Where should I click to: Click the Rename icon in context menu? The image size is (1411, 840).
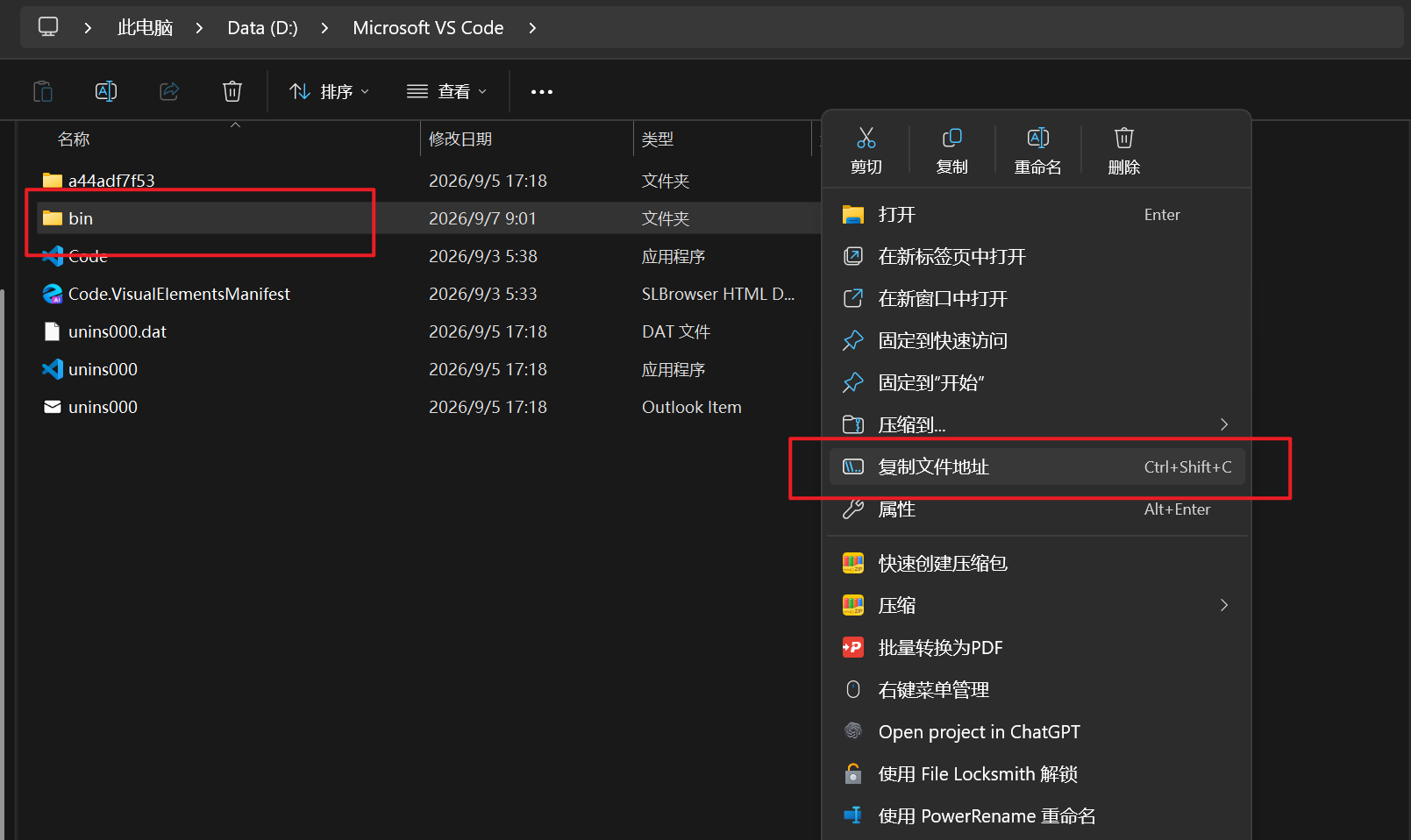[x=1037, y=138]
